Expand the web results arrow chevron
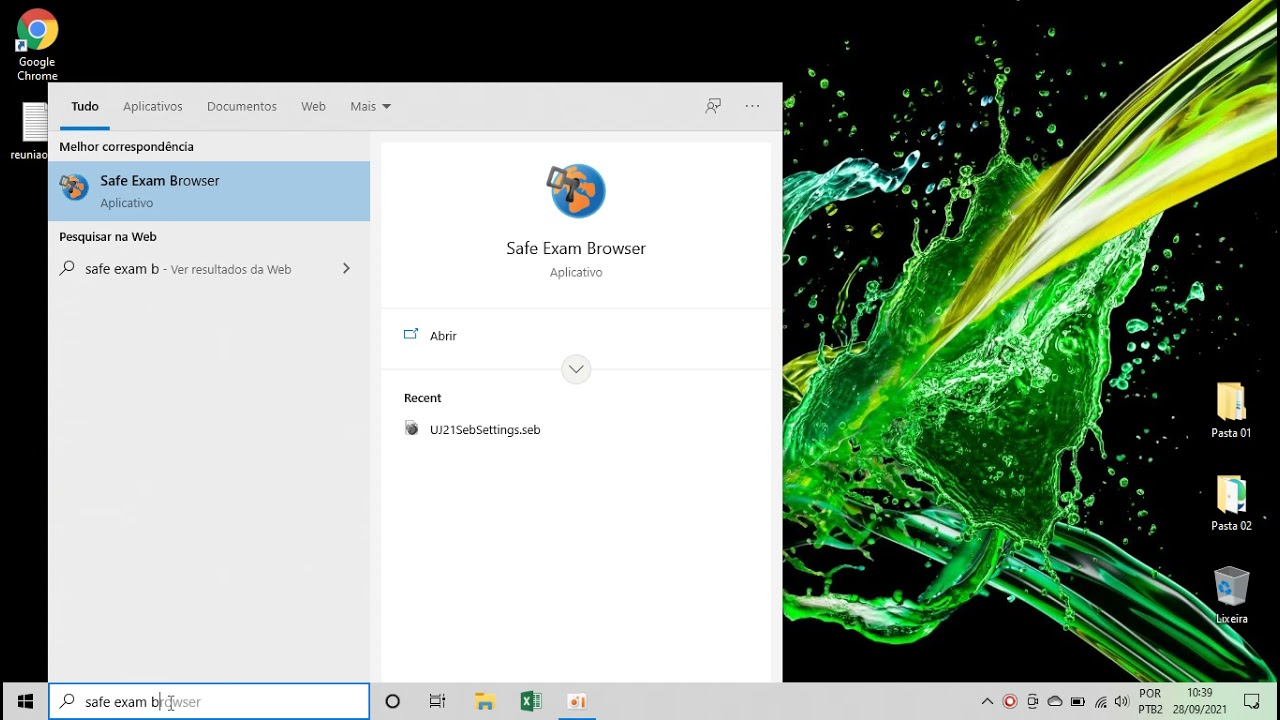The image size is (1280, 720). pos(346,269)
